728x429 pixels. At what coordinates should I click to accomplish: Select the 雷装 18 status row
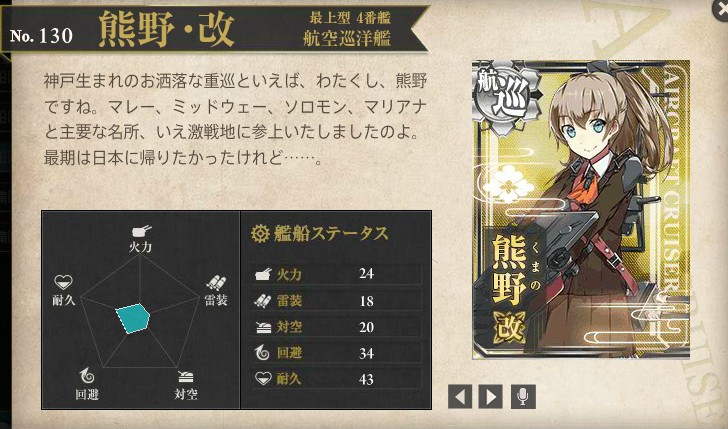(337, 301)
